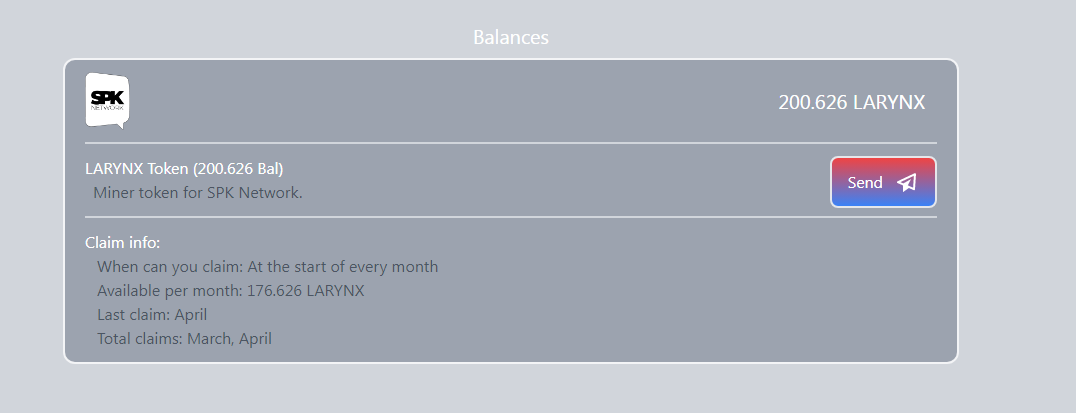The width and height of the screenshot is (1076, 413).
Task: Click the March, April claims list text
Action: (229, 339)
